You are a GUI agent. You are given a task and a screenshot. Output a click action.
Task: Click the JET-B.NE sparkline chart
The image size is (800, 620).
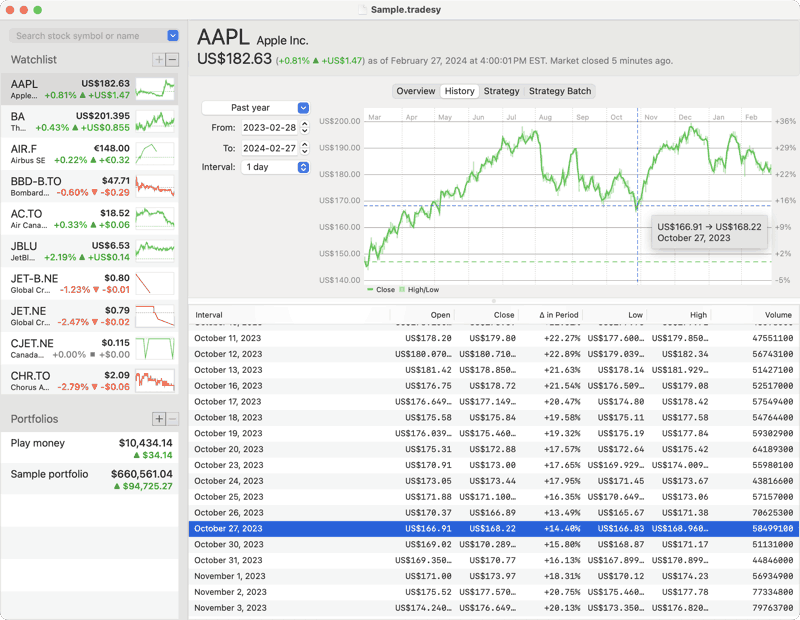coord(155,283)
